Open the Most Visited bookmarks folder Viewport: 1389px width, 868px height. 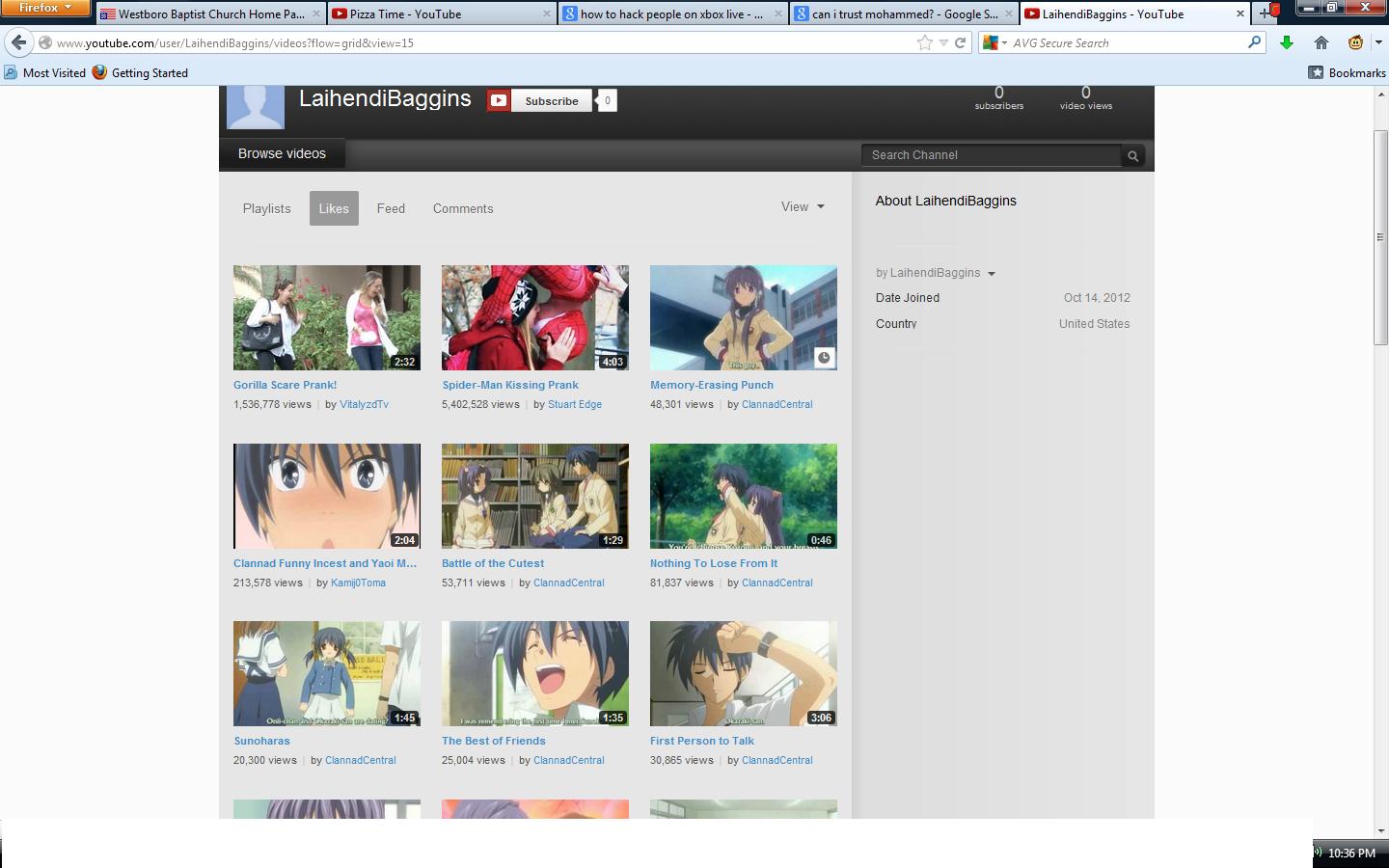click(44, 72)
